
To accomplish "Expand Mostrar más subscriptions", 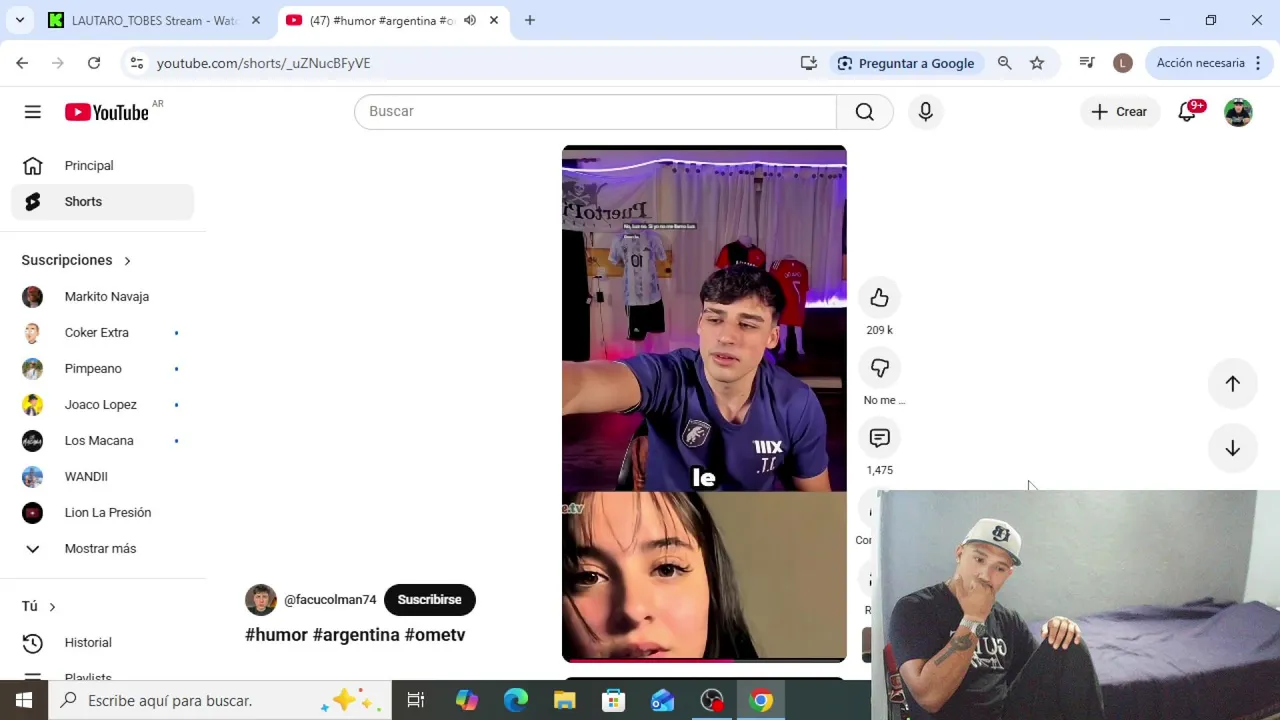I will pyautogui.click(x=102, y=548).
